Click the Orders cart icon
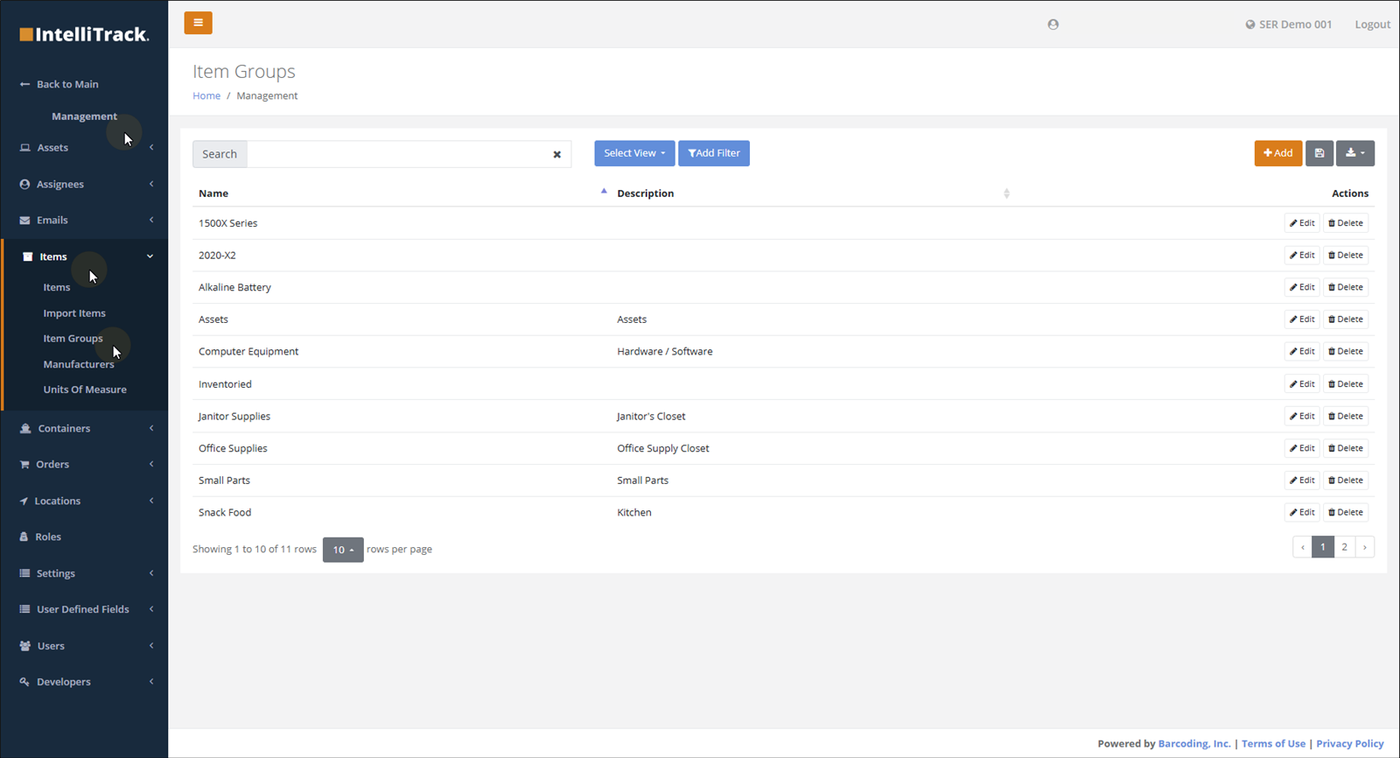1400x758 pixels. pos(25,464)
